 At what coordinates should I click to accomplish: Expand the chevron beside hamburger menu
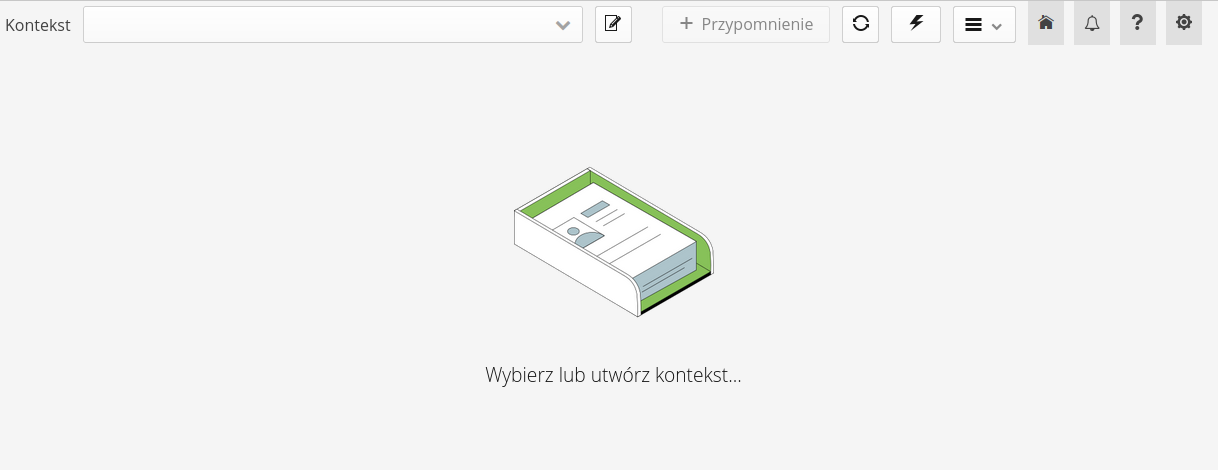point(996,26)
